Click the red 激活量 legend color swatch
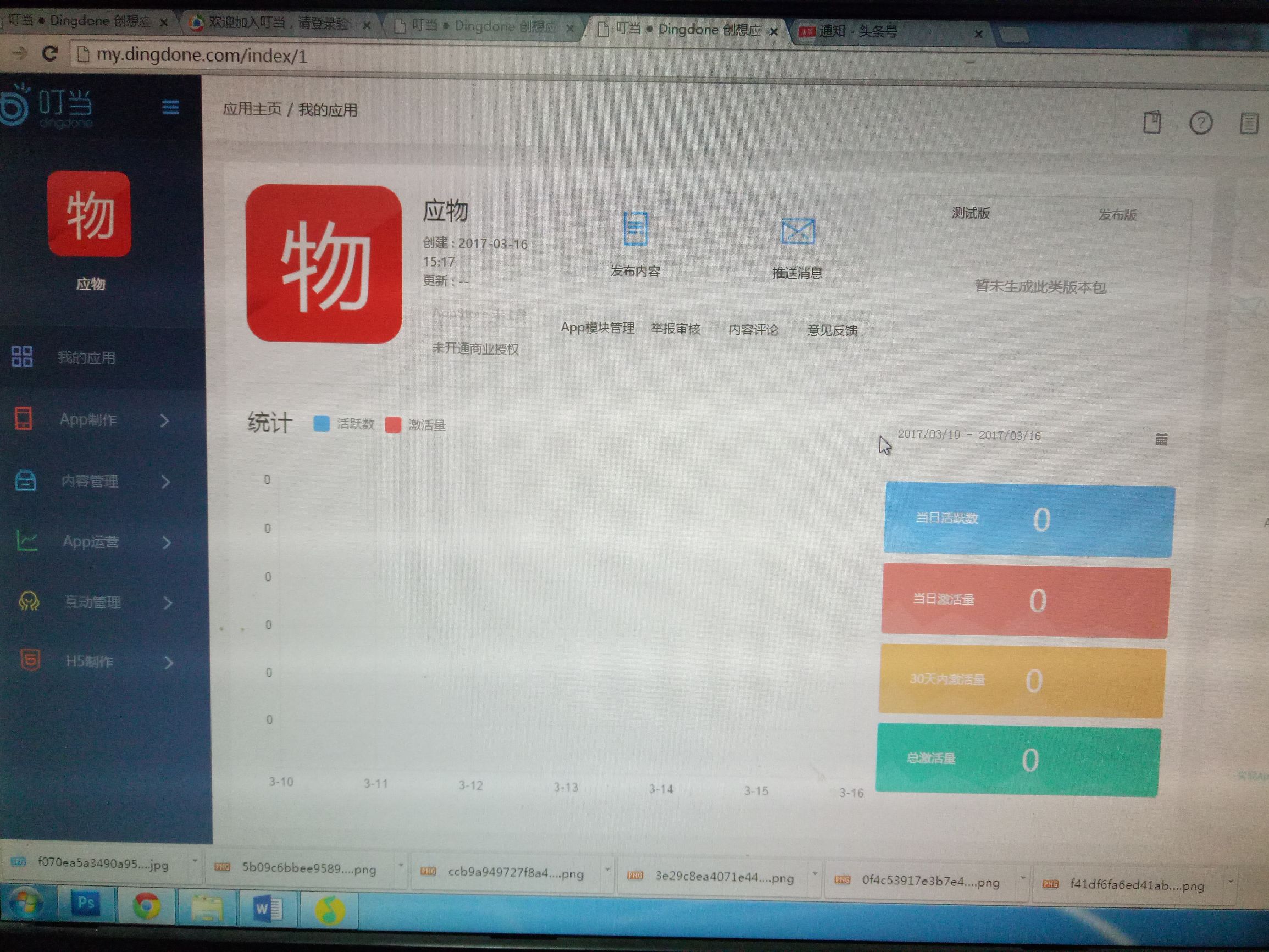 click(393, 425)
